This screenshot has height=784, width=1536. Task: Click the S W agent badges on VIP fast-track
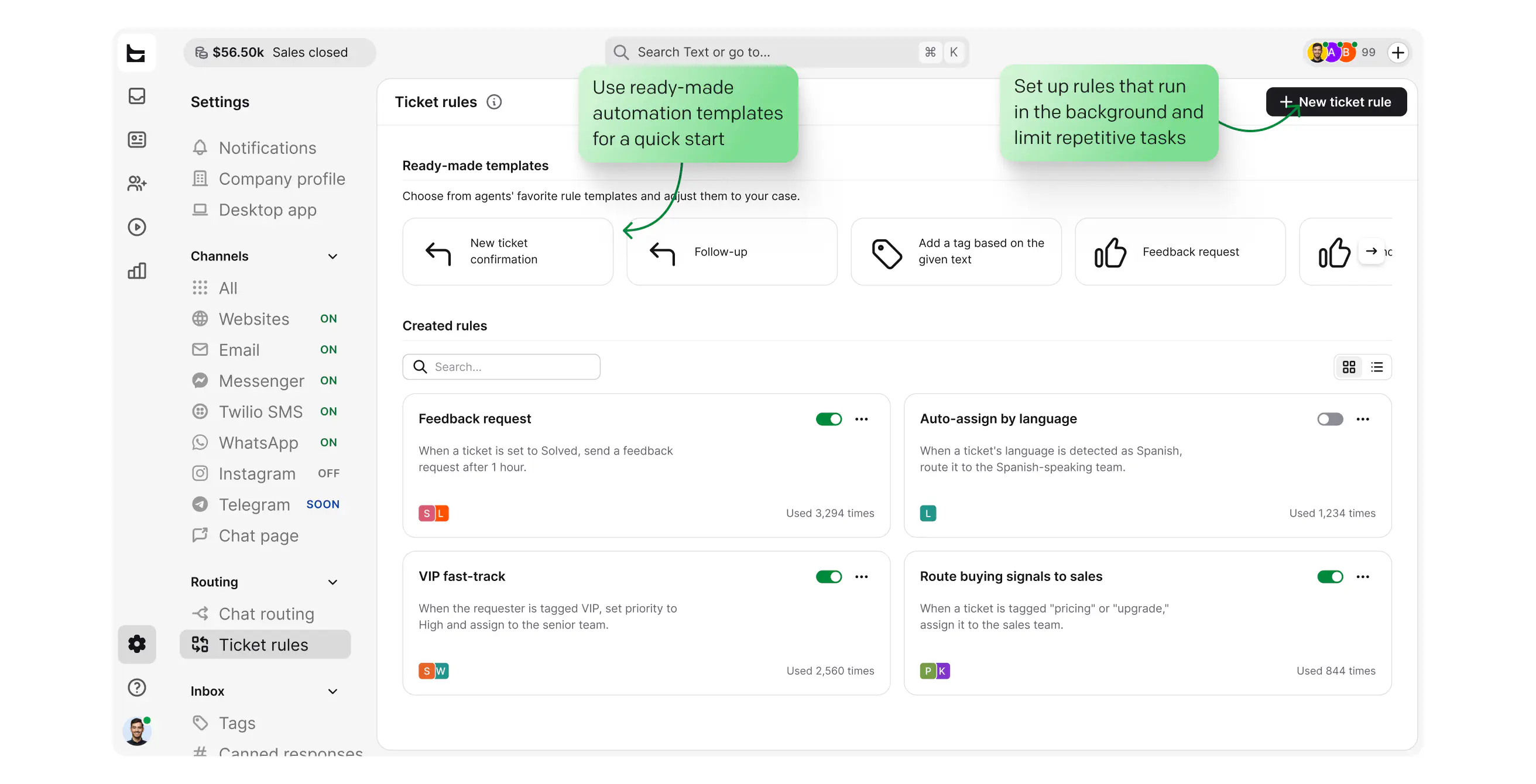(434, 670)
